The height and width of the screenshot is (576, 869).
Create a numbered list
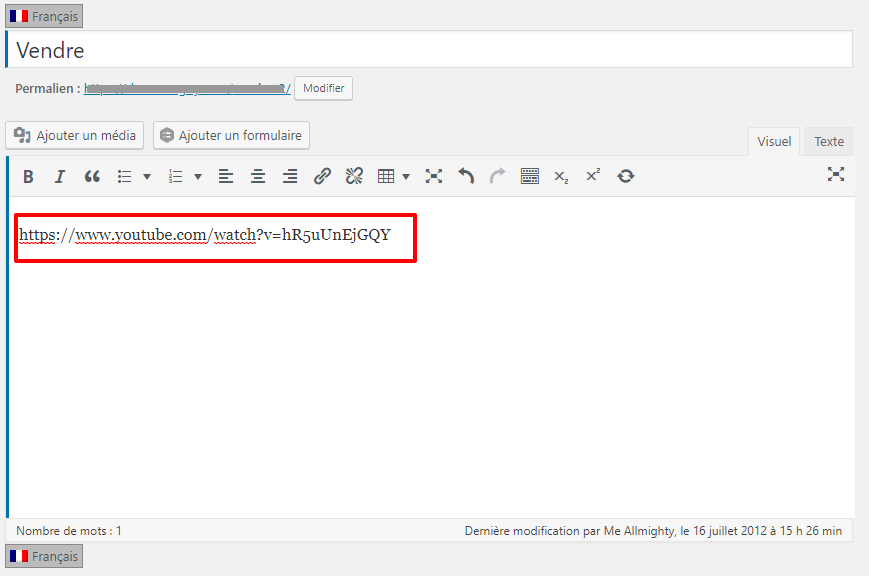point(175,176)
